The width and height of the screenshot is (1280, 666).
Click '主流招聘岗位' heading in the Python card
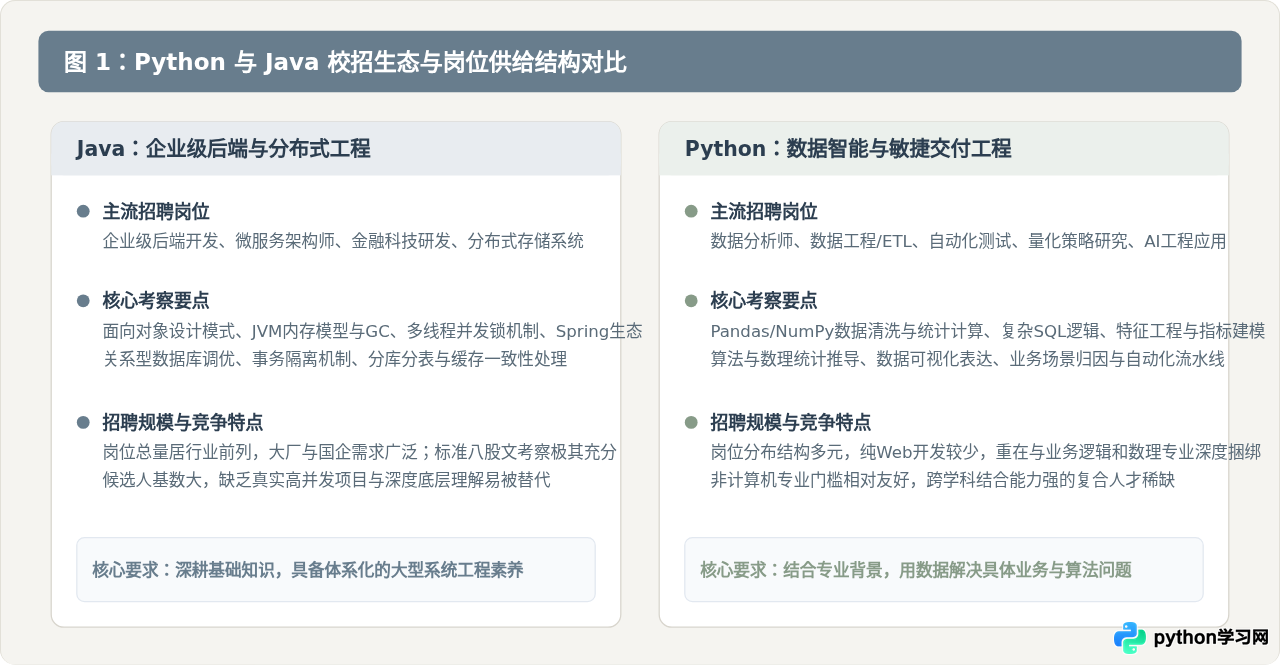[764, 212]
